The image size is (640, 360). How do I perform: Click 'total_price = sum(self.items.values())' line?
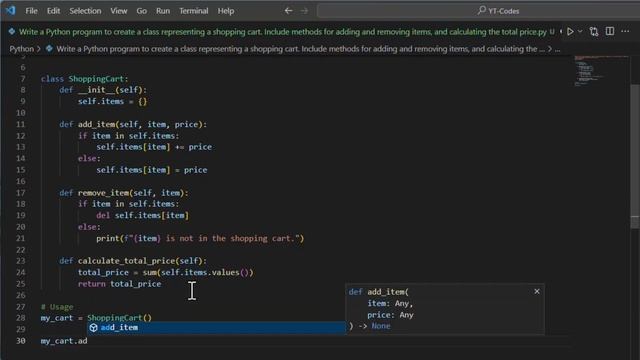click(x=165, y=272)
